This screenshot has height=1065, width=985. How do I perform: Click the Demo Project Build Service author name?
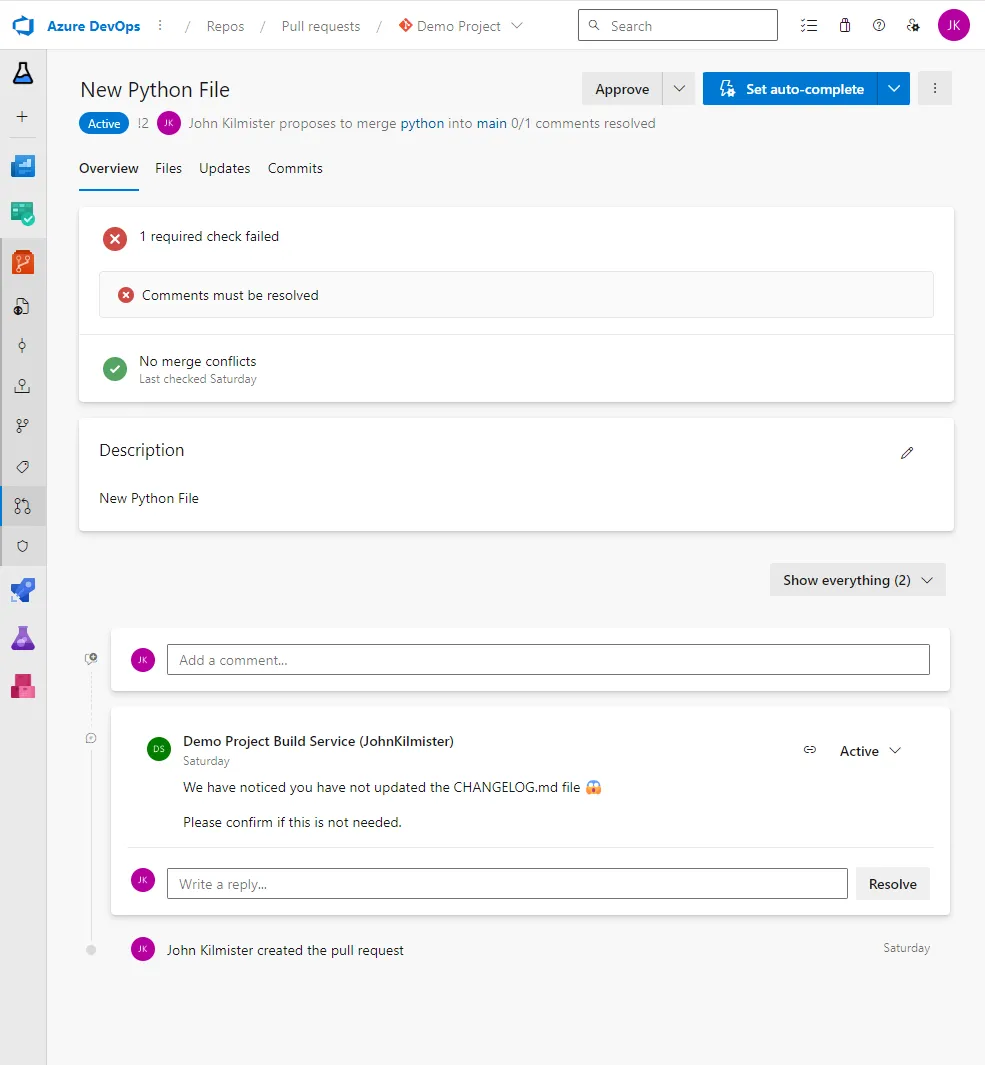point(319,741)
